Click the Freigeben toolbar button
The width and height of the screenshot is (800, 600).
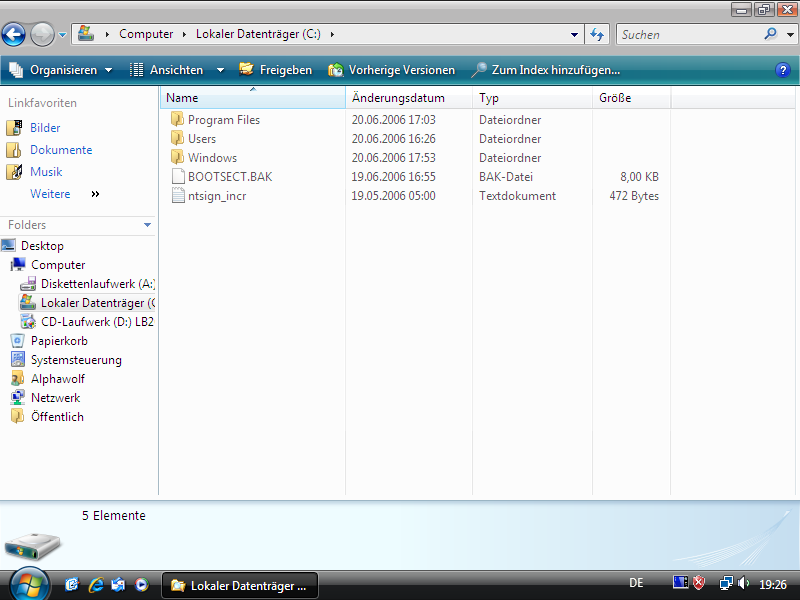click(275, 70)
